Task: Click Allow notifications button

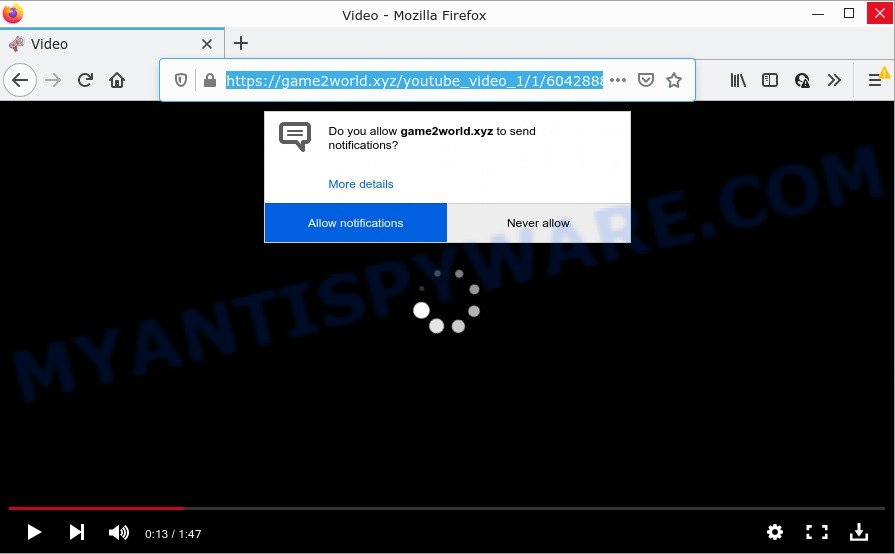Action: (356, 223)
